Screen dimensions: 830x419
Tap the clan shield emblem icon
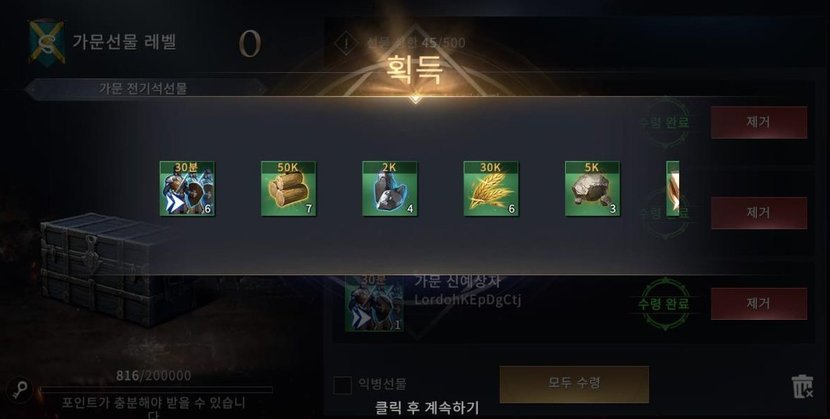click(47, 41)
